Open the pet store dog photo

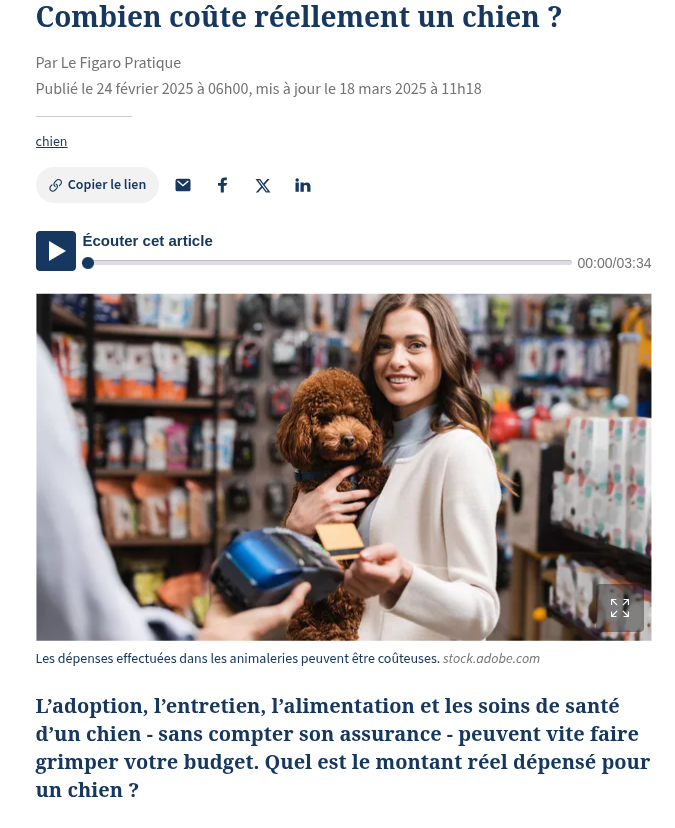pos(343,467)
